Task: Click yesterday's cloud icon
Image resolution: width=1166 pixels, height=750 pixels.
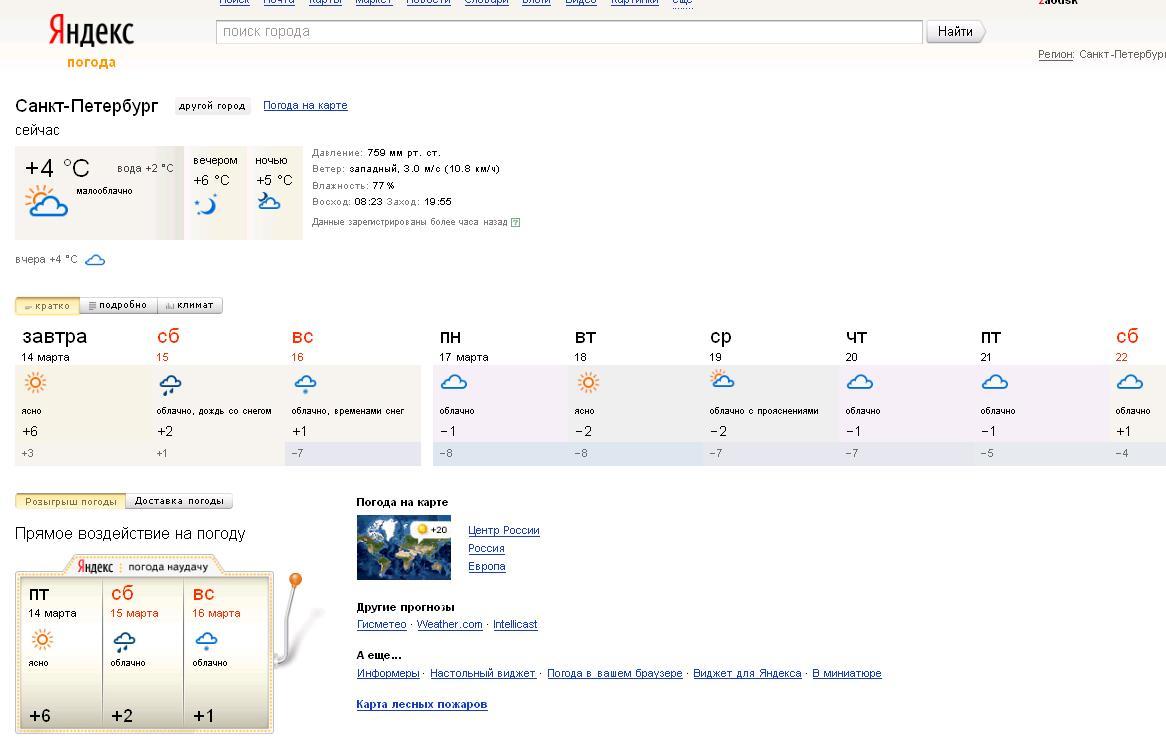Action: pos(95,260)
